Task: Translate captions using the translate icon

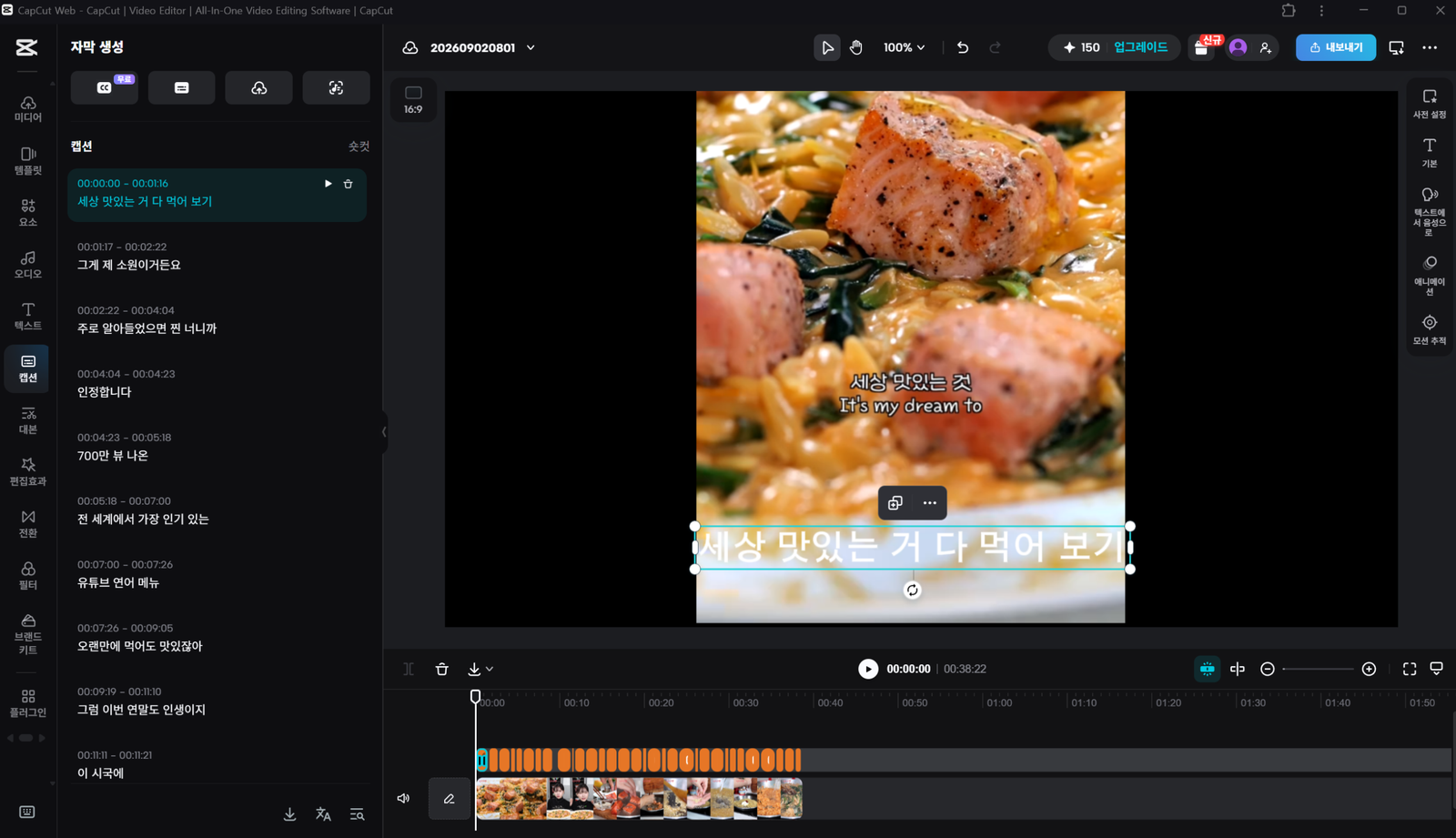Action: [323, 814]
